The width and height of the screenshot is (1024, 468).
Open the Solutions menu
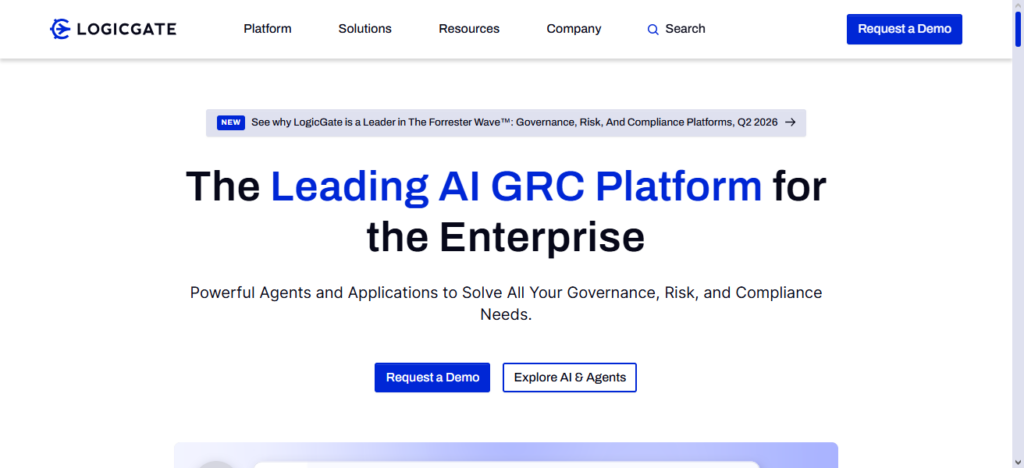364,29
